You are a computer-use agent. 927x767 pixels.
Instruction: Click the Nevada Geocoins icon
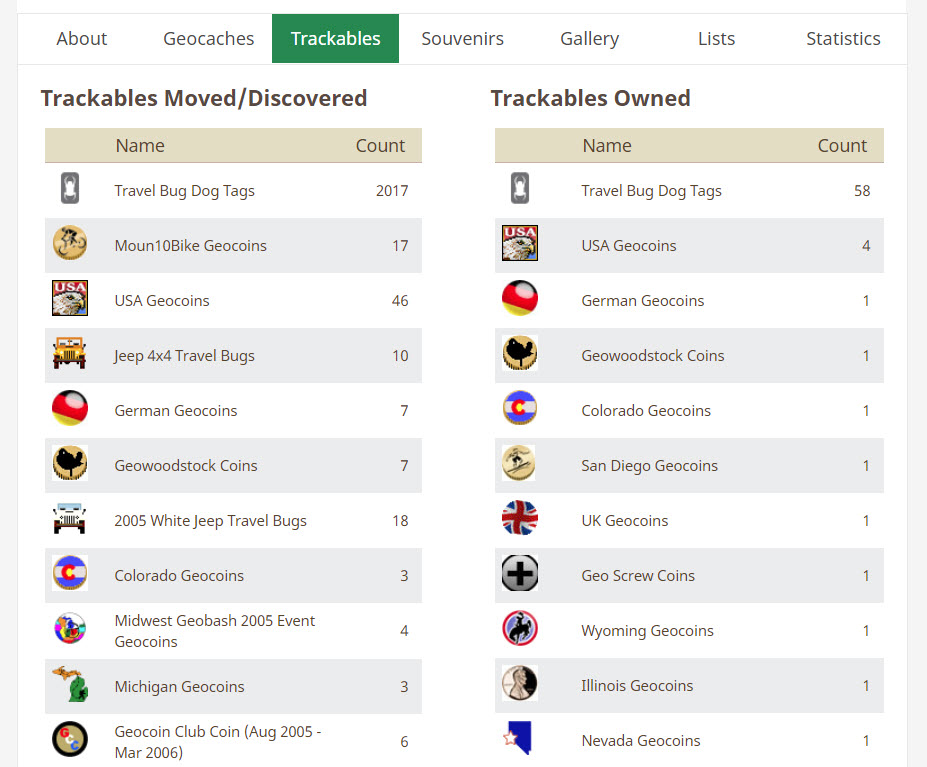click(518, 739)
